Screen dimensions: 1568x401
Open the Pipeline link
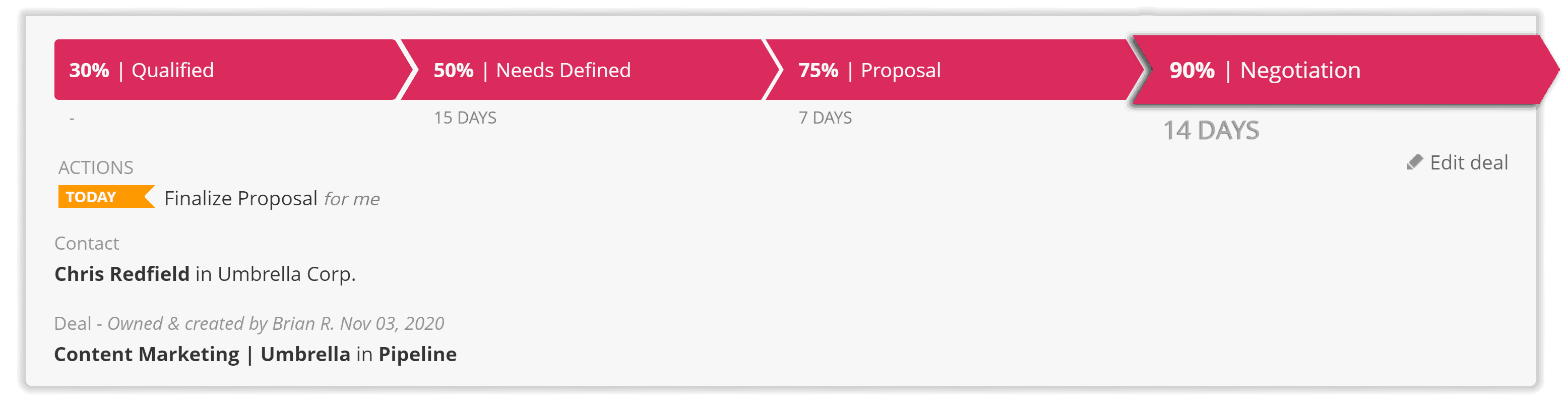pos(417,354)
